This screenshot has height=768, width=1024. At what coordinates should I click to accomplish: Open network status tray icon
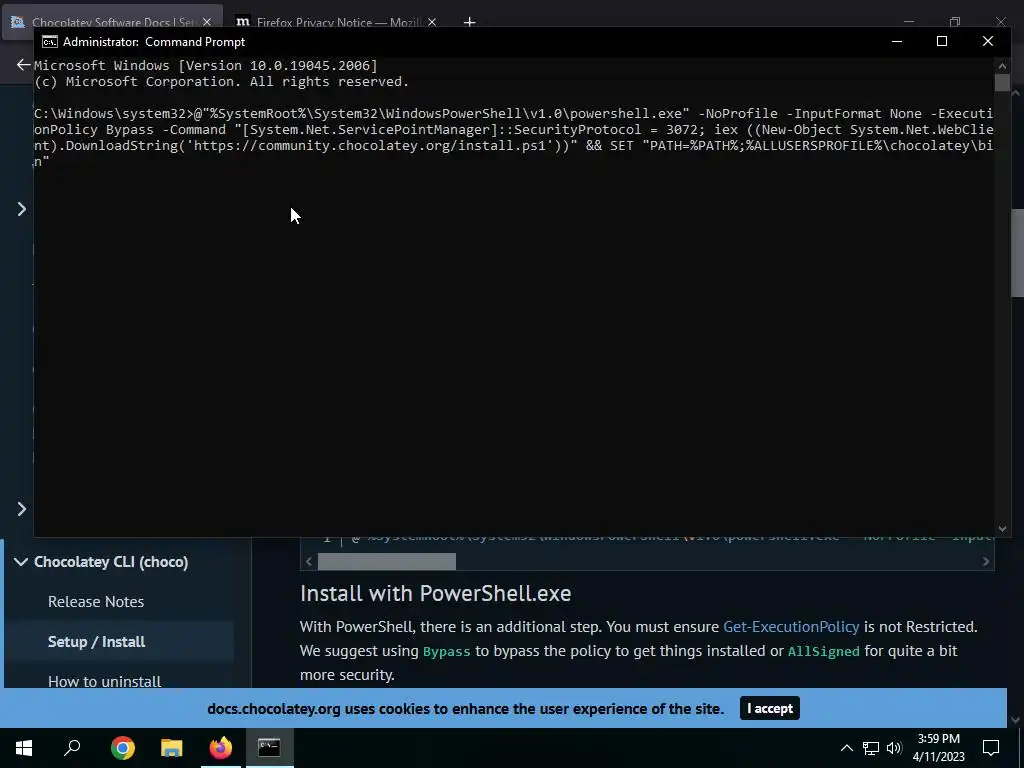871,748
